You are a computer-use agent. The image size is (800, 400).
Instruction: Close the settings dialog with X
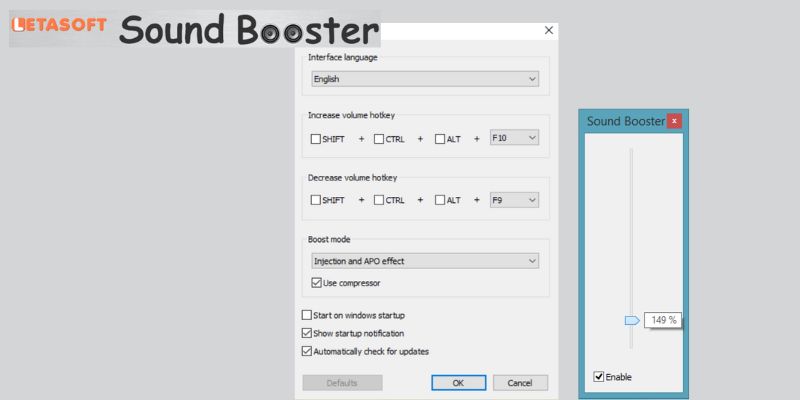549,31
